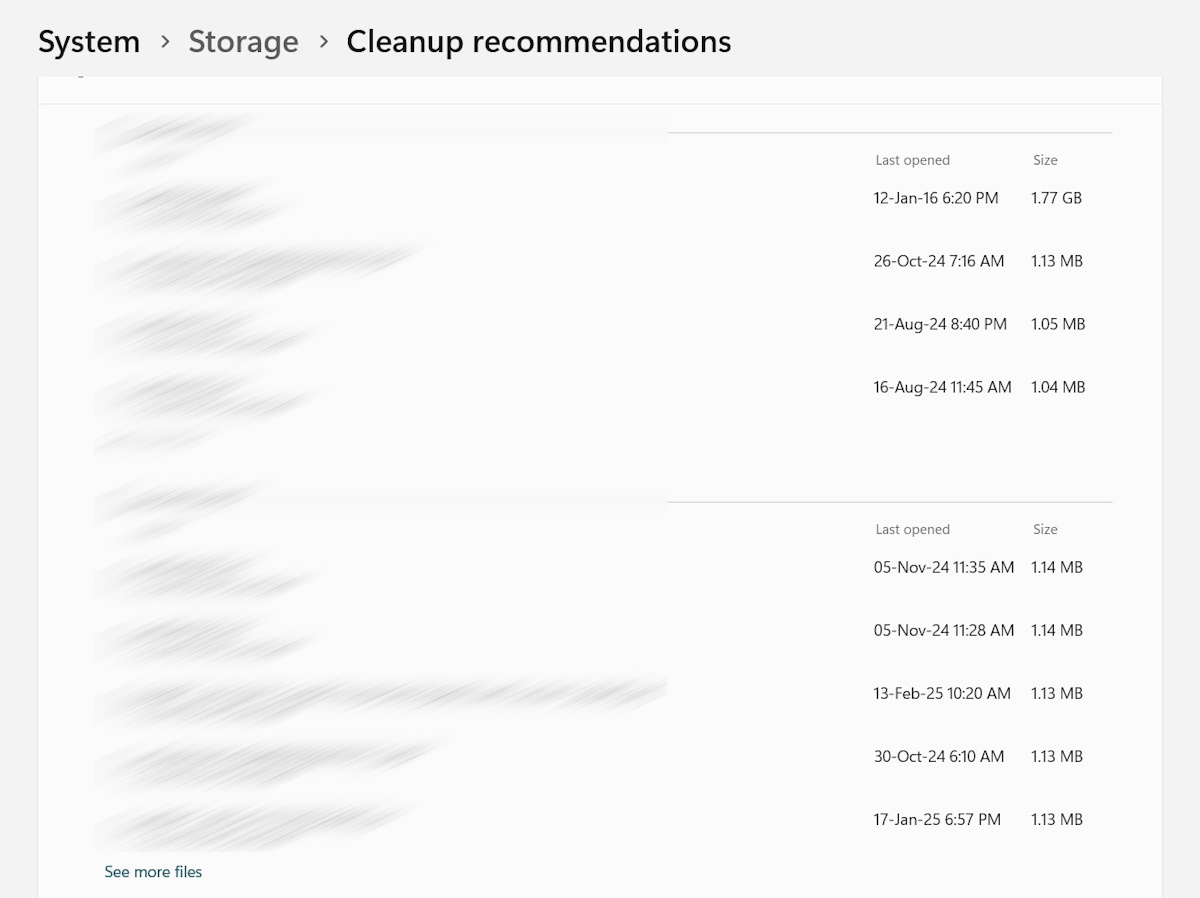Go back to the System breadcrumb

pyautogui.click(x=89, y=42)
